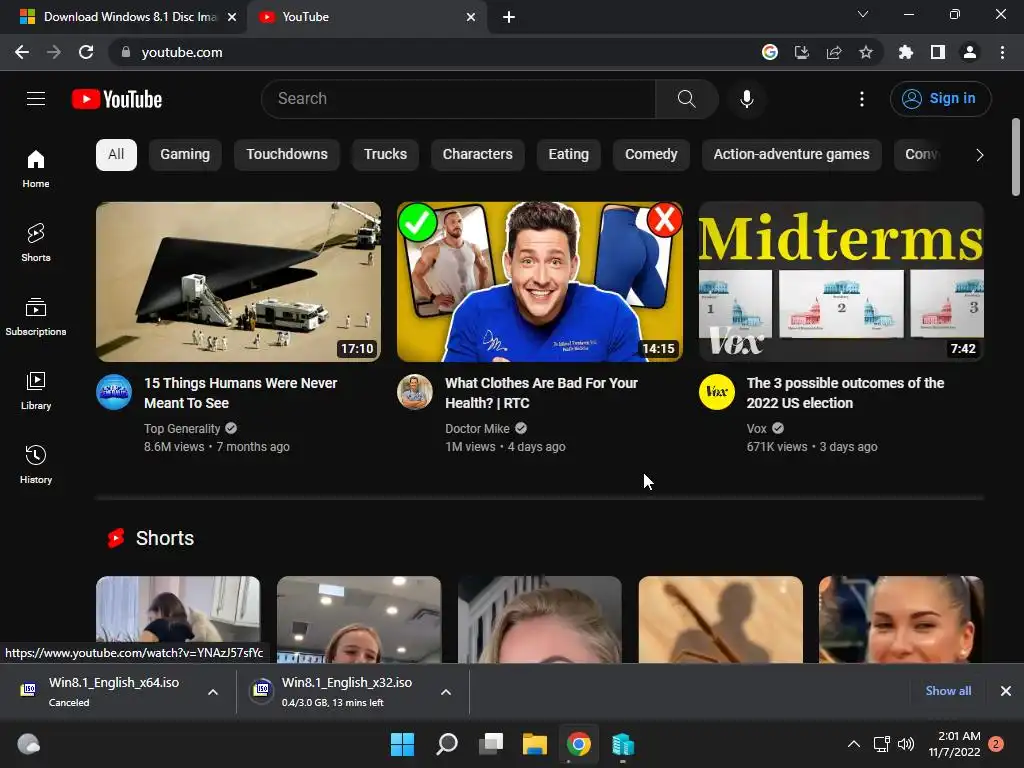Share this page icon in address bar
Image resolution: width=1024 pixels, height=768 pixels.
point(834,52)
